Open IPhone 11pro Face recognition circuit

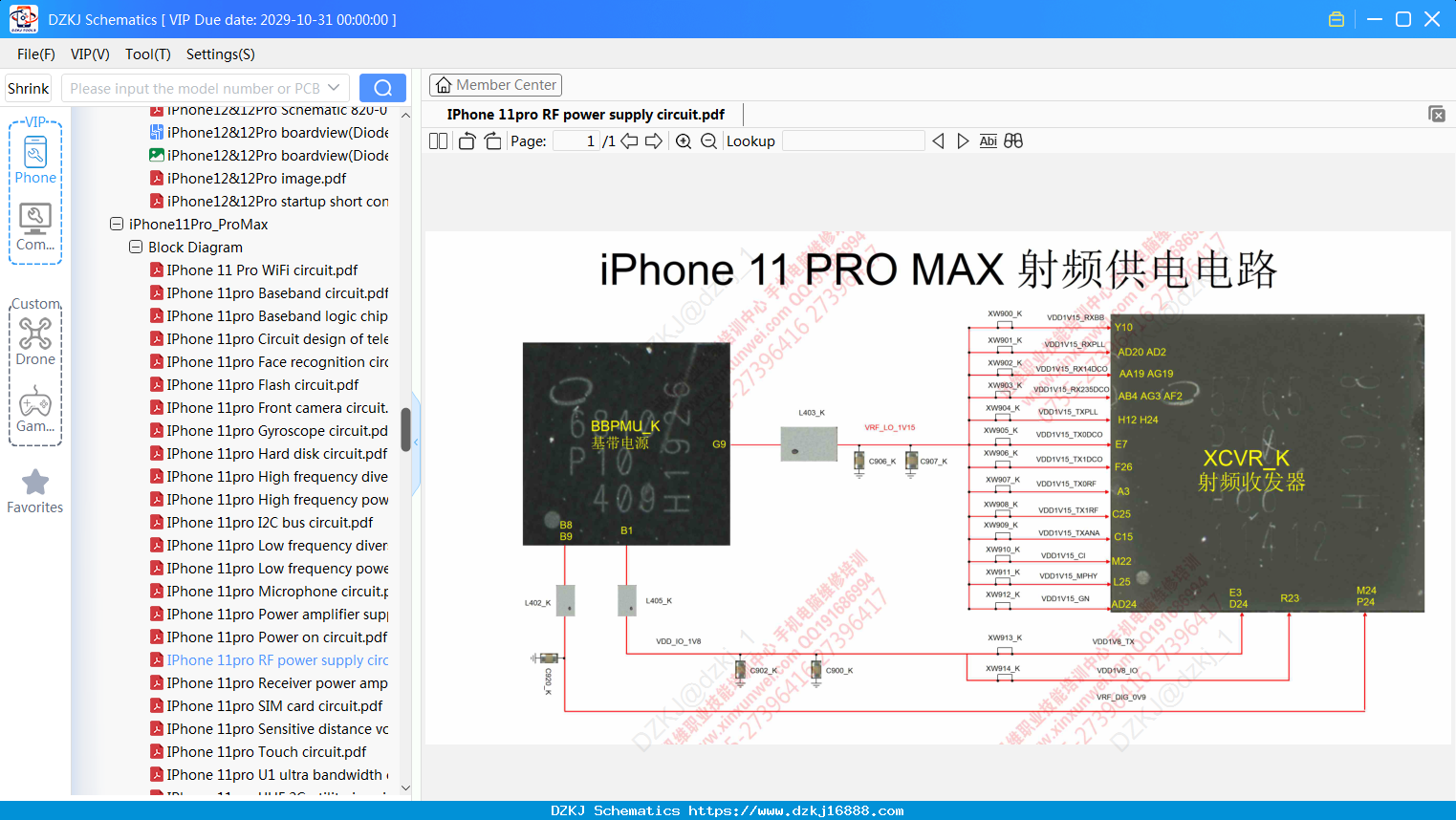tap(278, 362)
